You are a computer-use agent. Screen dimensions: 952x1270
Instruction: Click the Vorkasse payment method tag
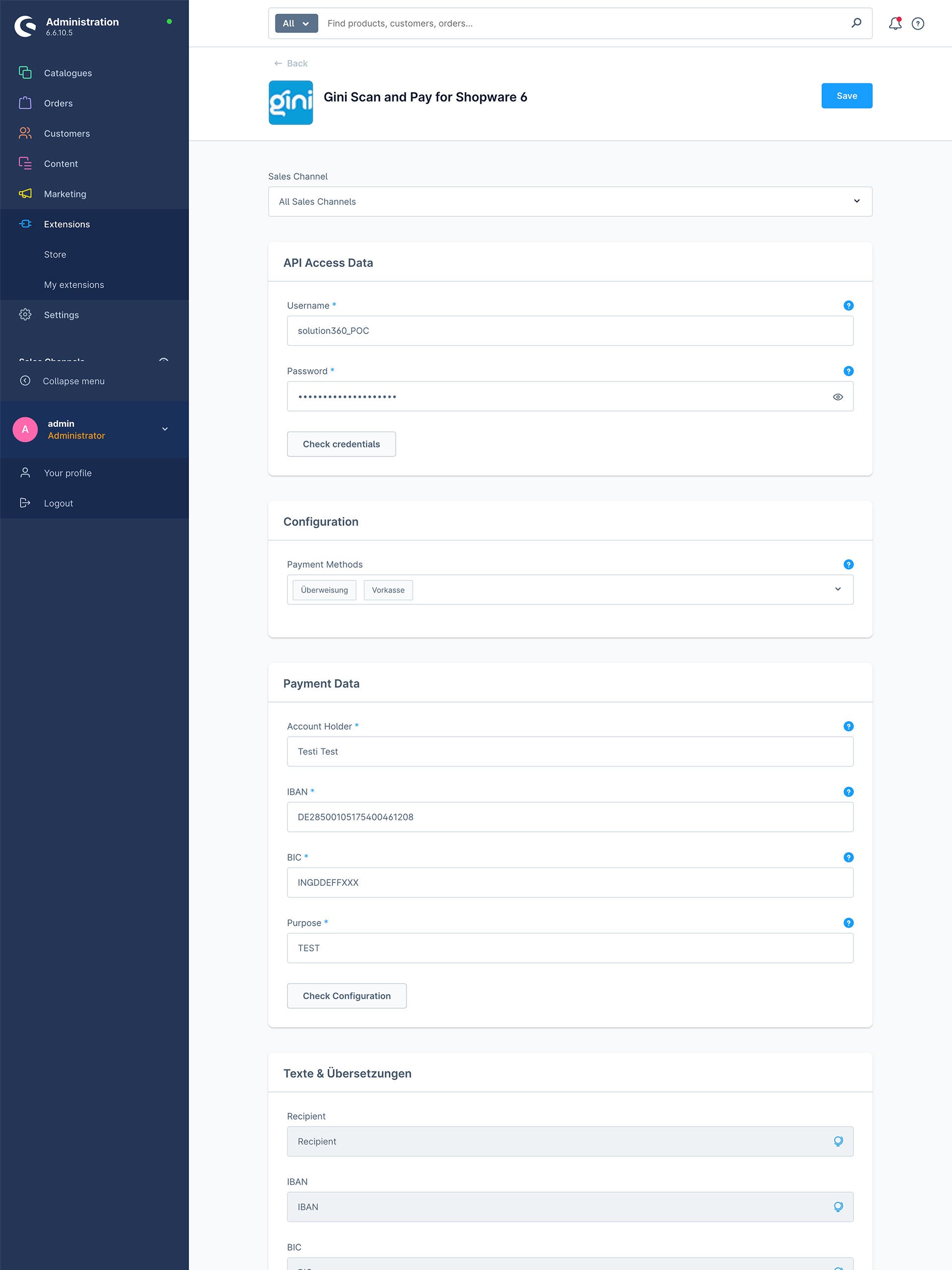[388, 590]
